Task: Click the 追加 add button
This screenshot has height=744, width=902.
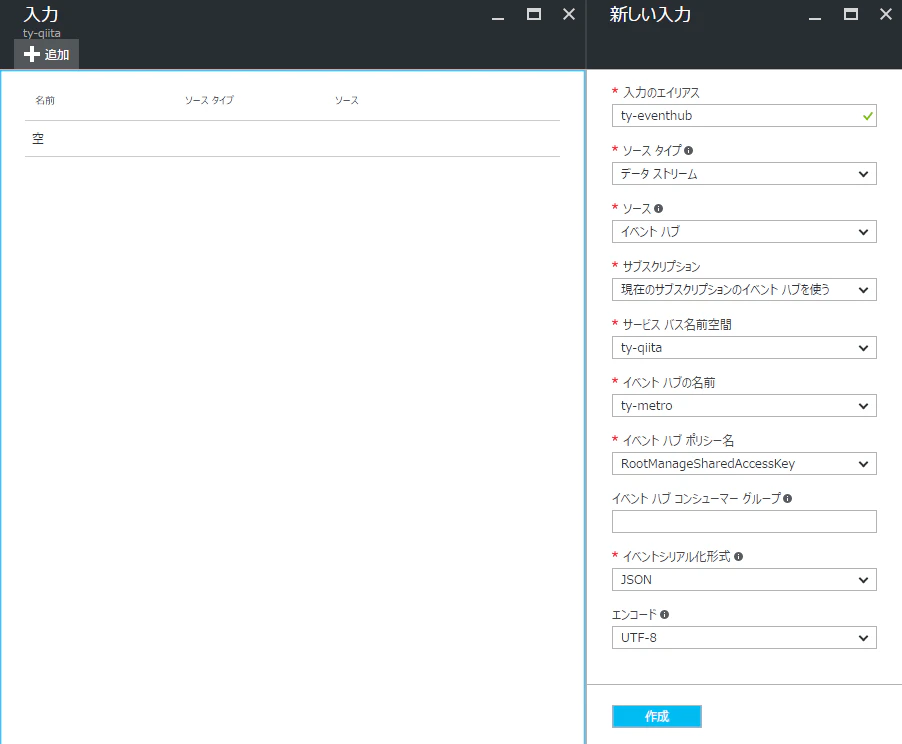Action: click(x=47, y=55)
